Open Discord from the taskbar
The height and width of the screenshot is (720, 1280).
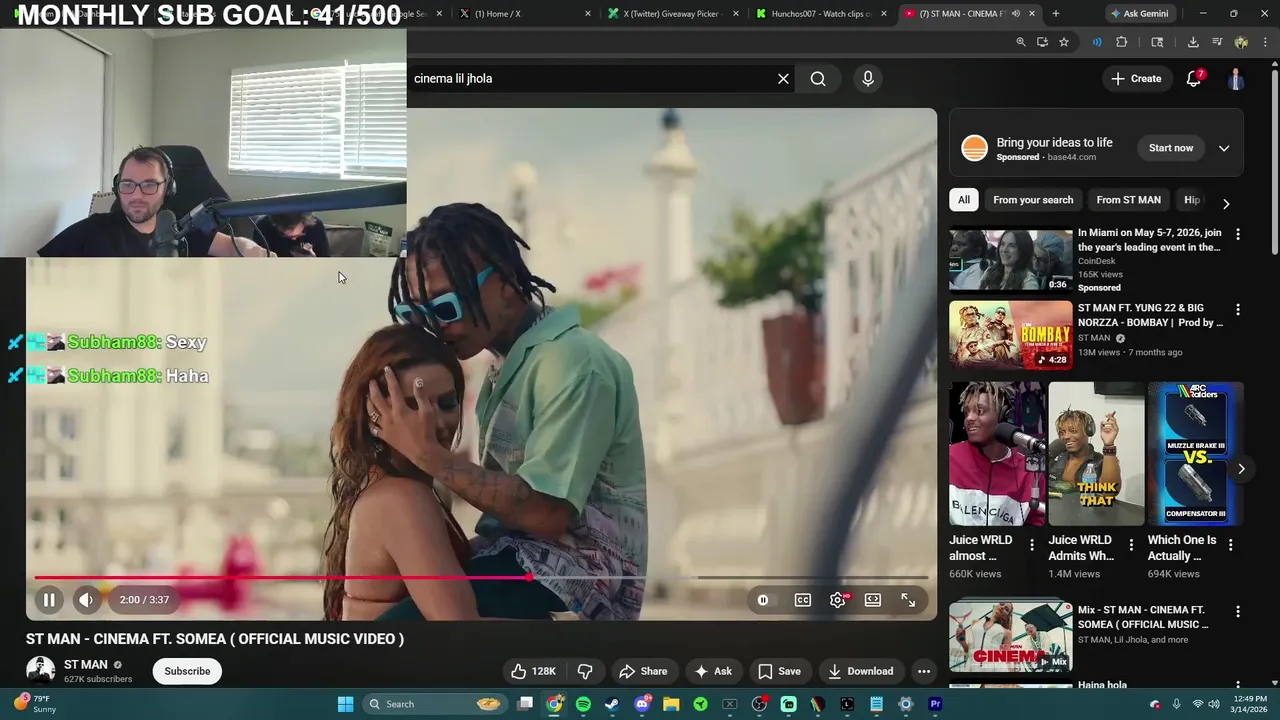[x=642, y=704]
